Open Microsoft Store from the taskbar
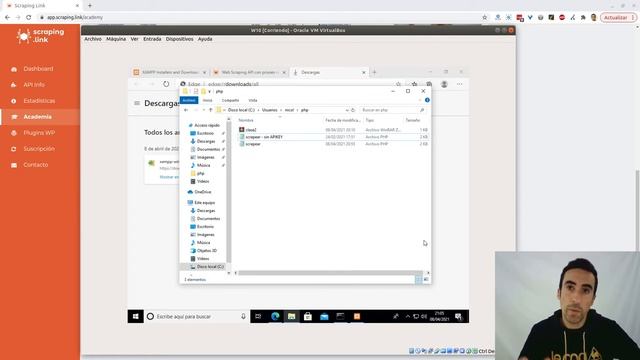 point(308,316)
